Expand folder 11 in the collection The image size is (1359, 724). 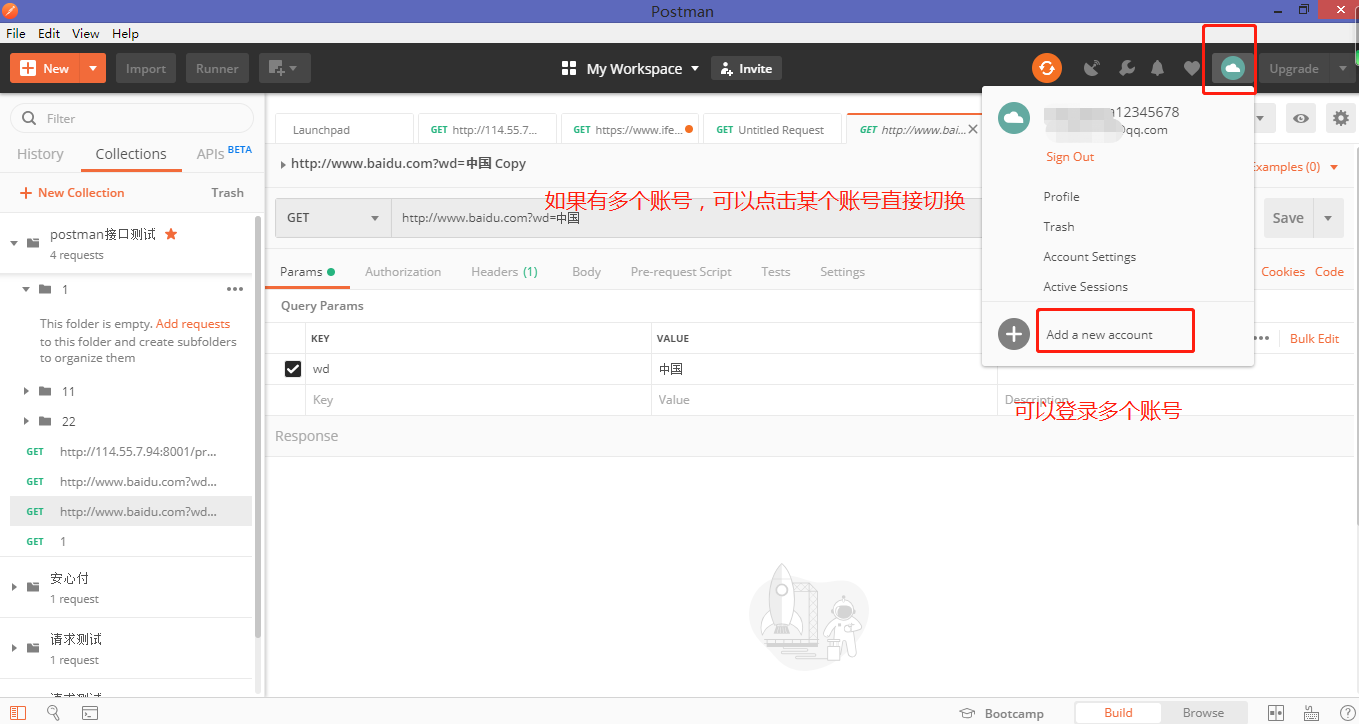click(26, 391)
